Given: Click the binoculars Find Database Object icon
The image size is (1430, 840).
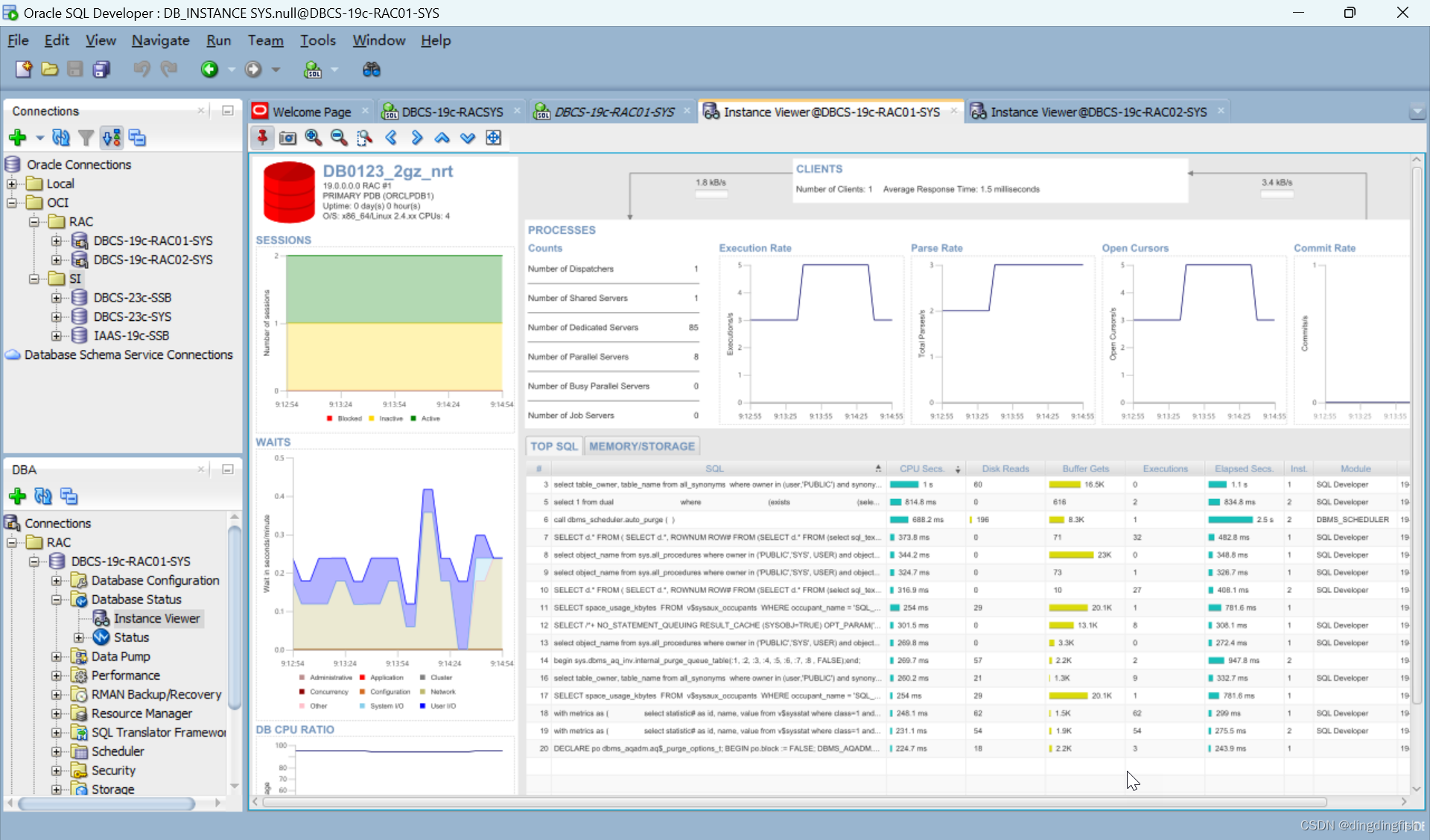Looking at the screenshot, I should [x=371, y=69].
